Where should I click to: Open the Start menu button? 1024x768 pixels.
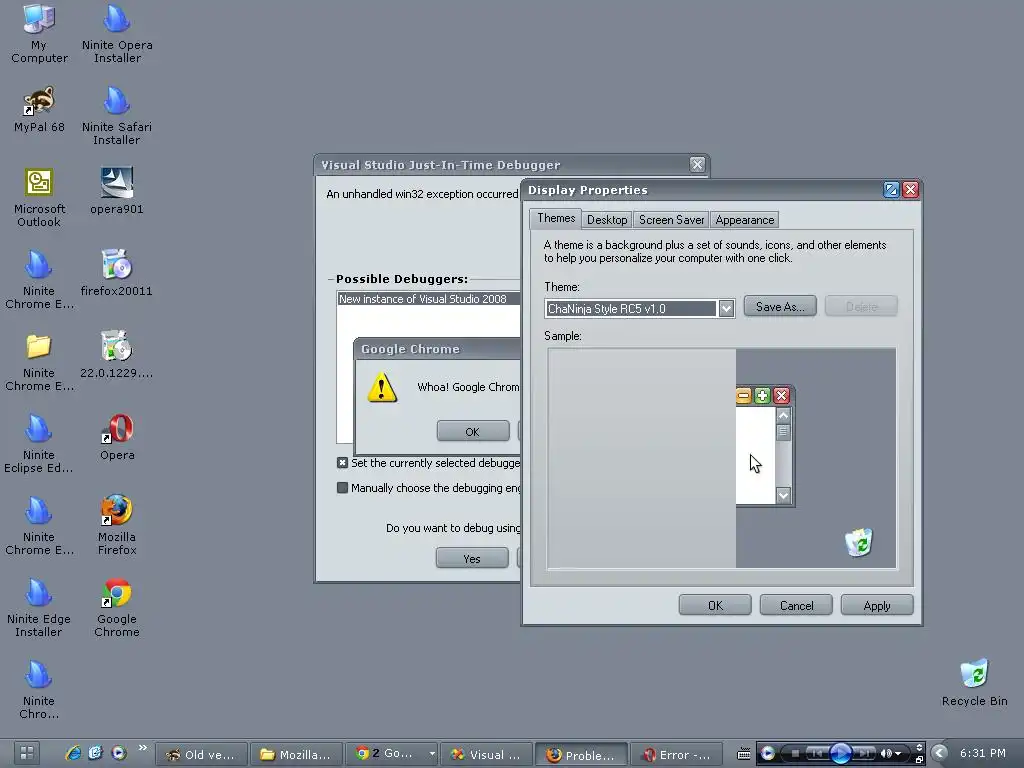coord(26,753)
